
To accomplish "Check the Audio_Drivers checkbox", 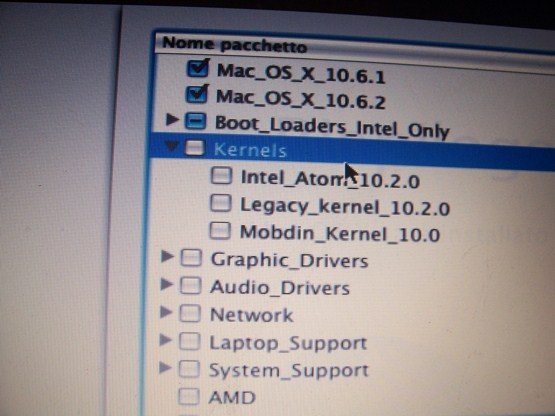I will pyautogui.click(x=190, y=285).
